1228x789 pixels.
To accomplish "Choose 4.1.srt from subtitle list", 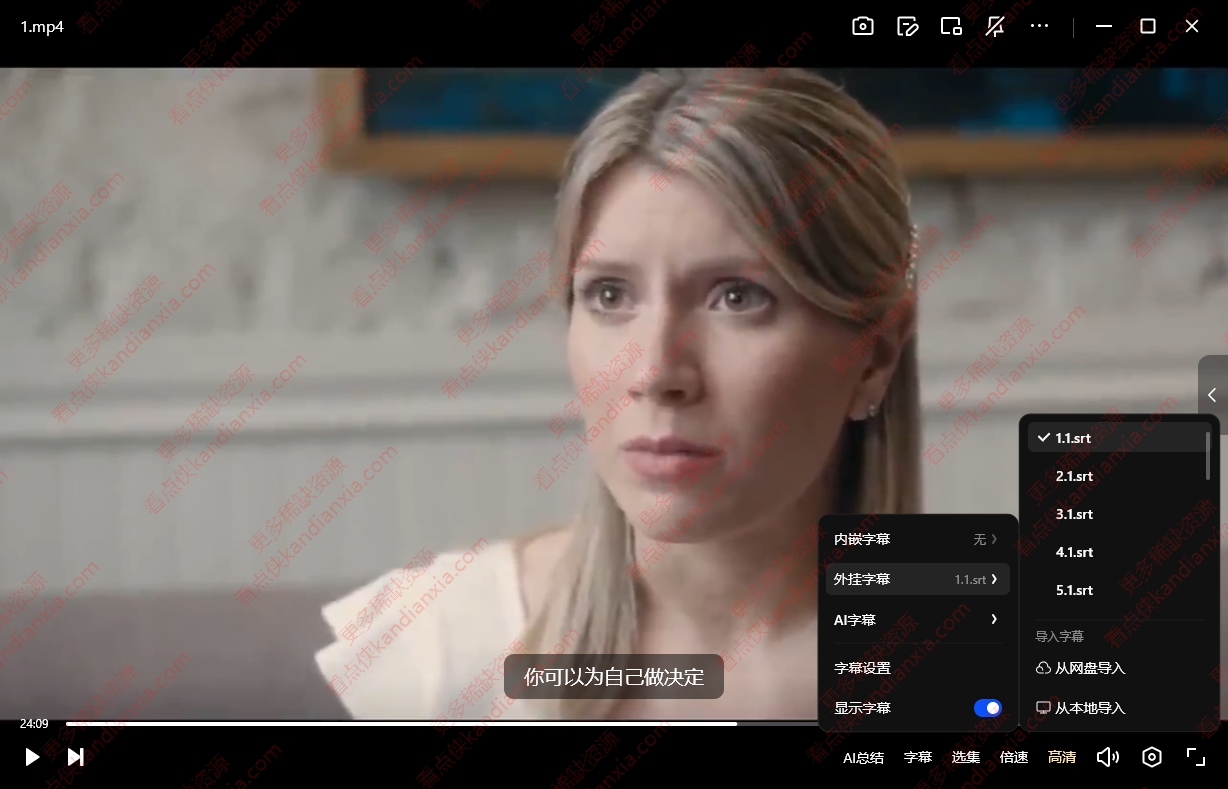I will point(1074,552).
